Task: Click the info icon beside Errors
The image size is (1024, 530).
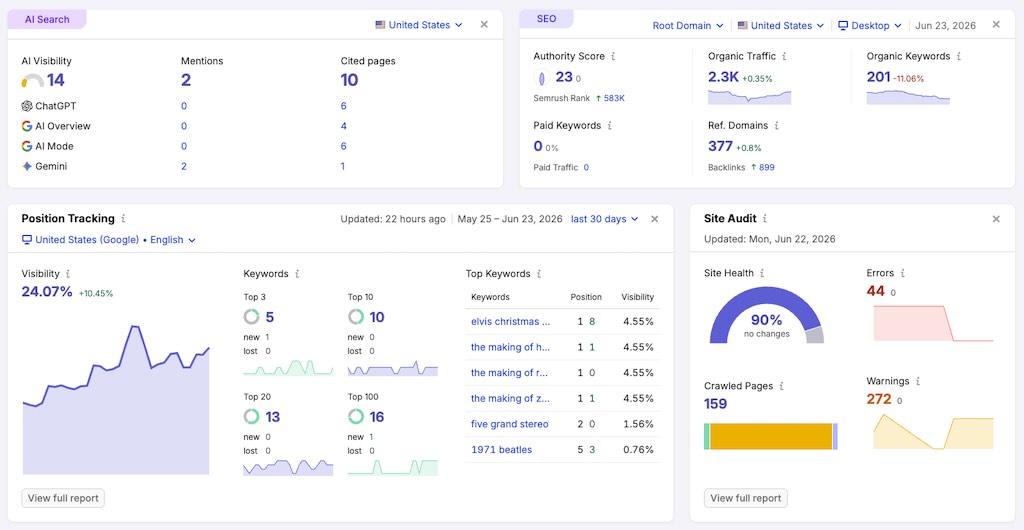Action: click(x=903, y=273)
